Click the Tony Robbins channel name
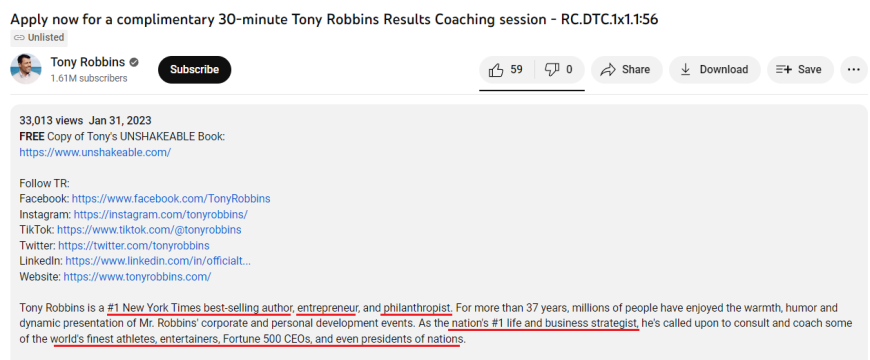 pyautogui.click(x=88, y=62)
